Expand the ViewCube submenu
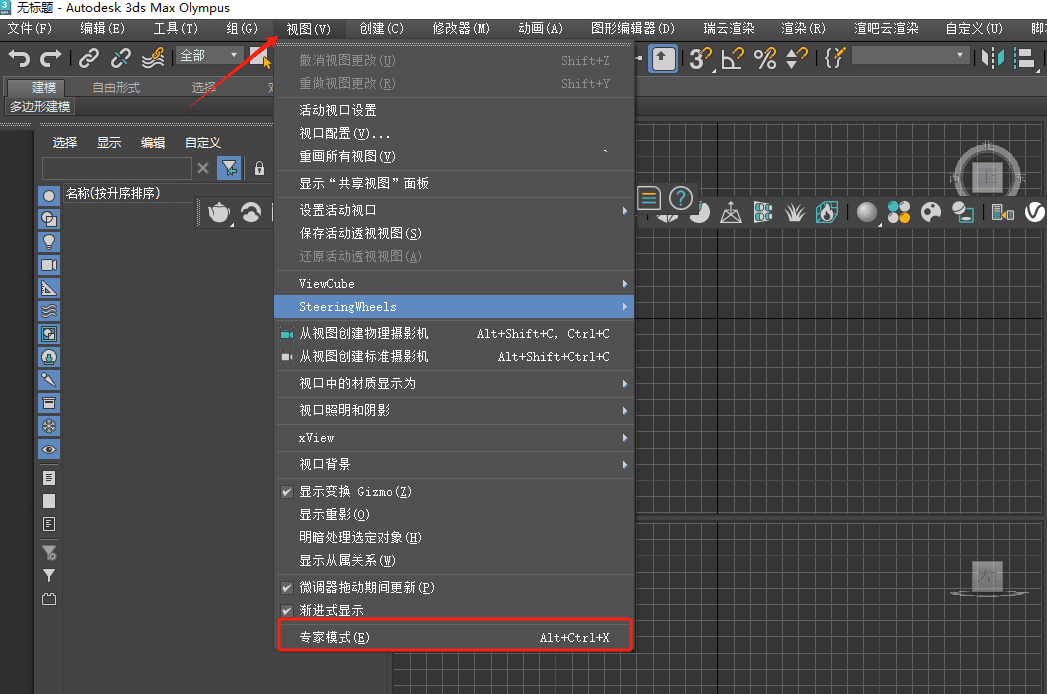The width and height of the screenshot is (1047, 694). tap(454, 284)
